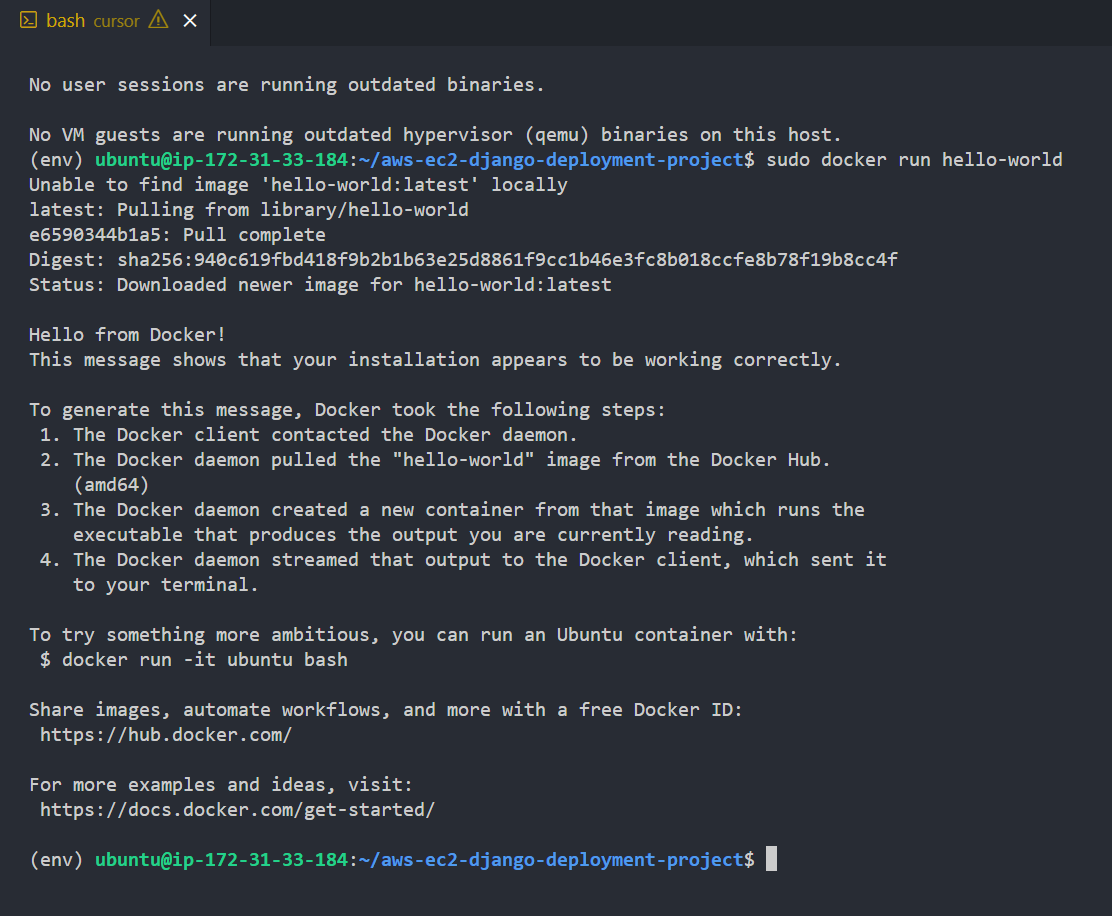Click the '(amd64)' architecture text
1112x916 pixels.
pos(111,485)
